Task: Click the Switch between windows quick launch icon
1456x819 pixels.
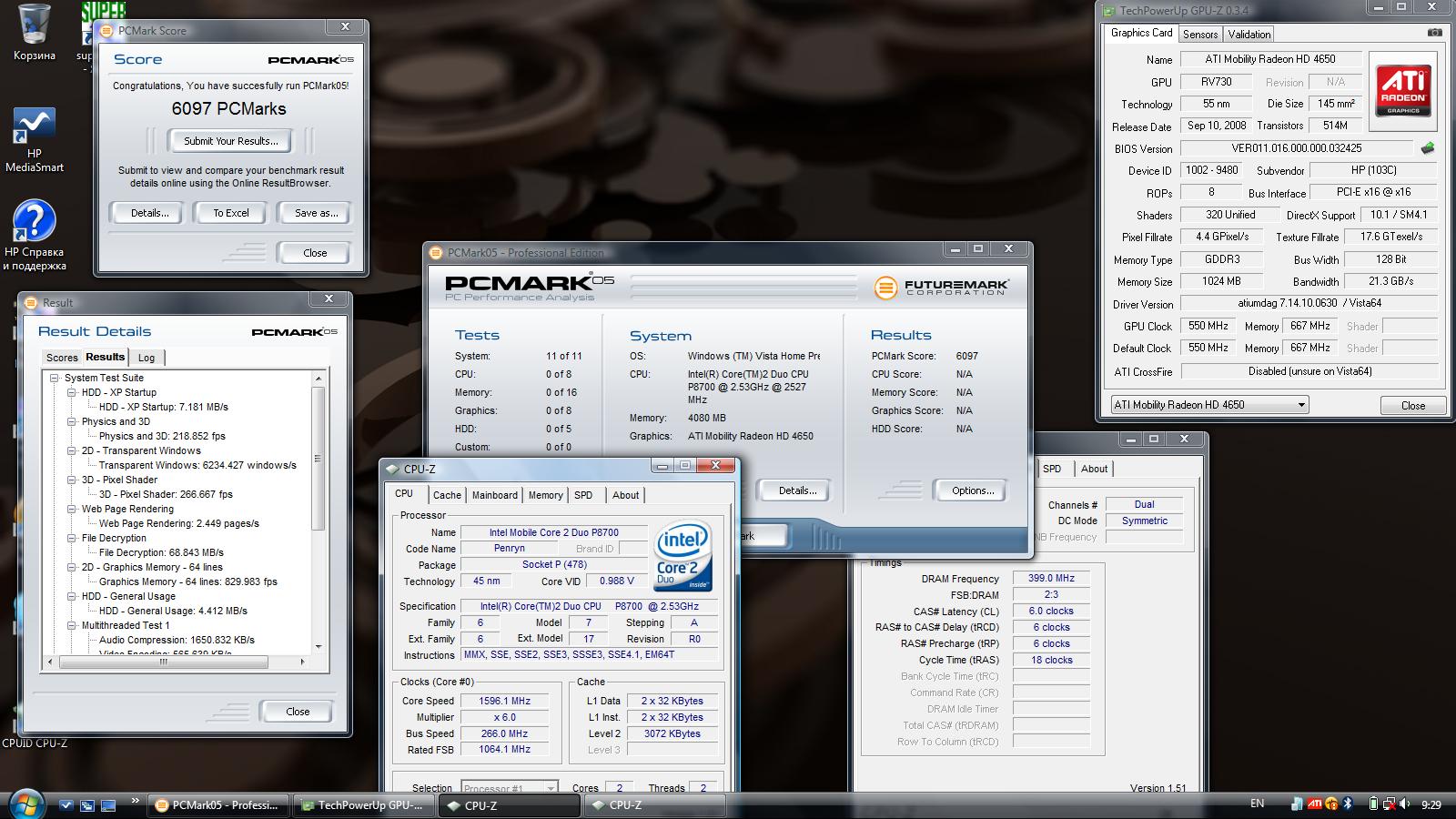Action: pyautogui.click(x=87, y=805)
